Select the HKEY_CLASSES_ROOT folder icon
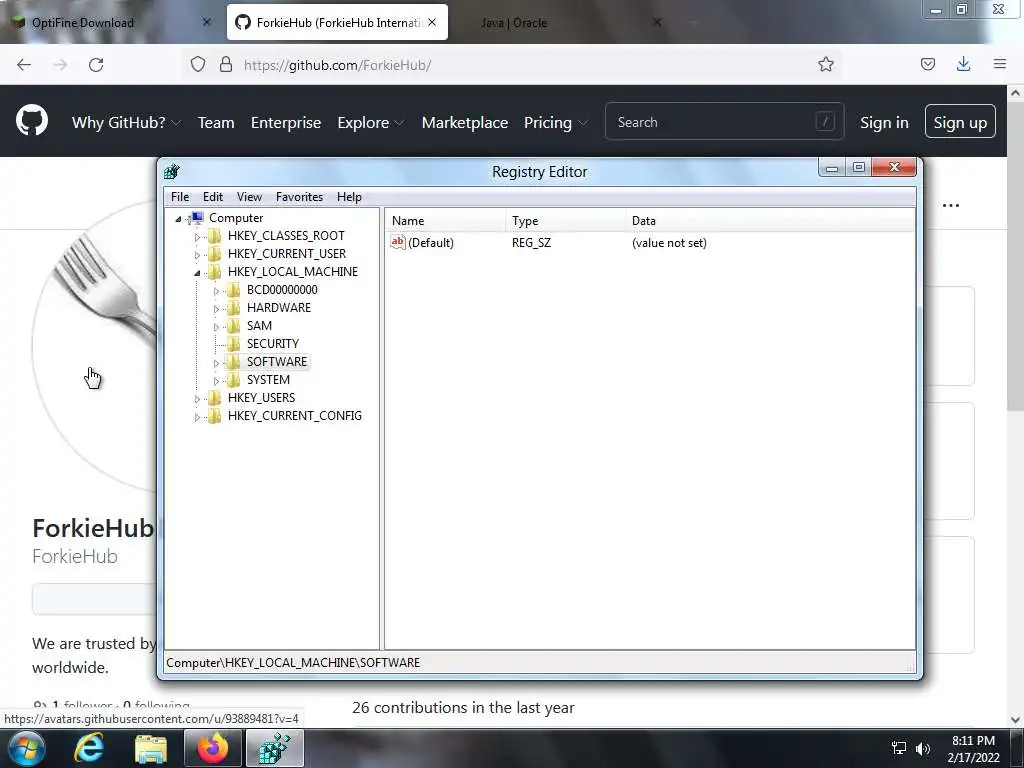The image size is (1024, 768). tap(214, 236)
